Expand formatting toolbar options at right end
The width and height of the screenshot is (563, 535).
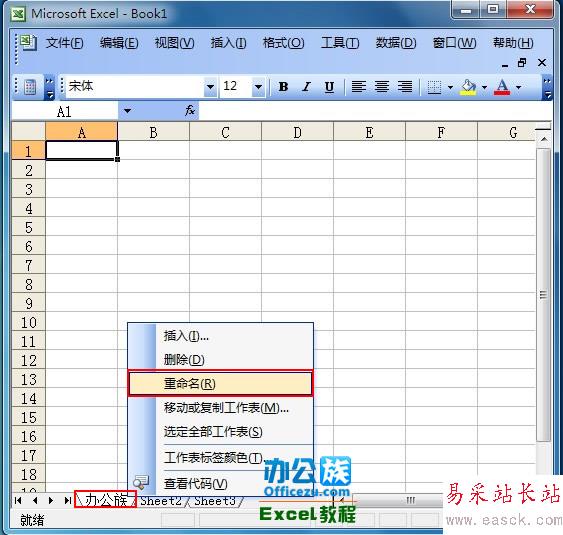pos(547,88)
